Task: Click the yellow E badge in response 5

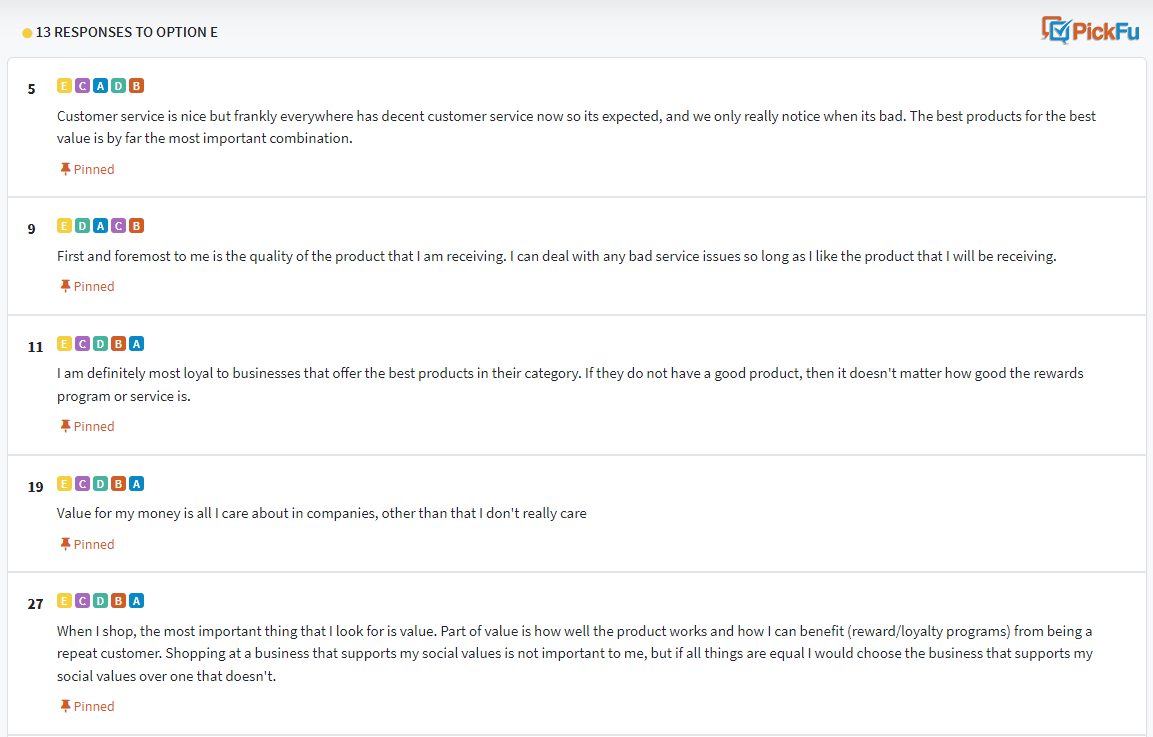Action: click(64, 86)
